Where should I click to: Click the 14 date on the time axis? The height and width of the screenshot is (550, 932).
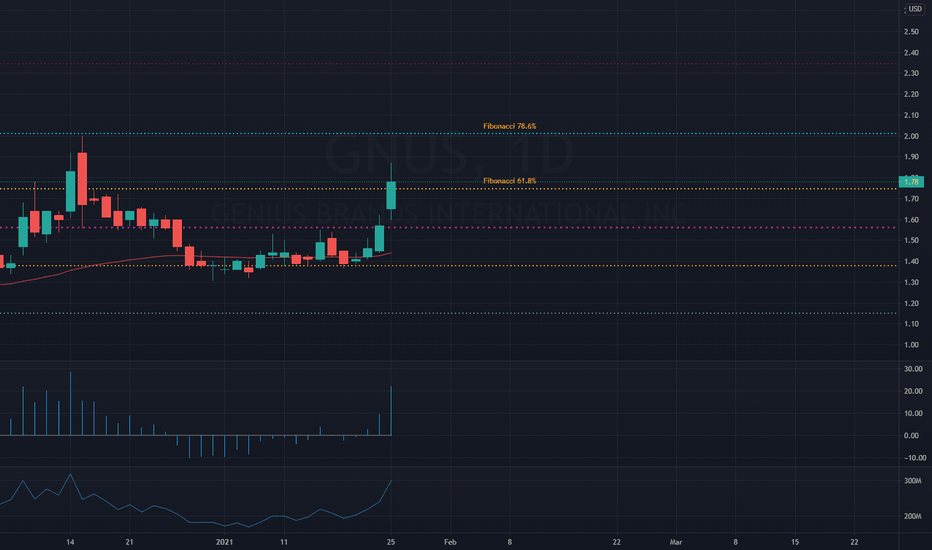pos(70,542)
